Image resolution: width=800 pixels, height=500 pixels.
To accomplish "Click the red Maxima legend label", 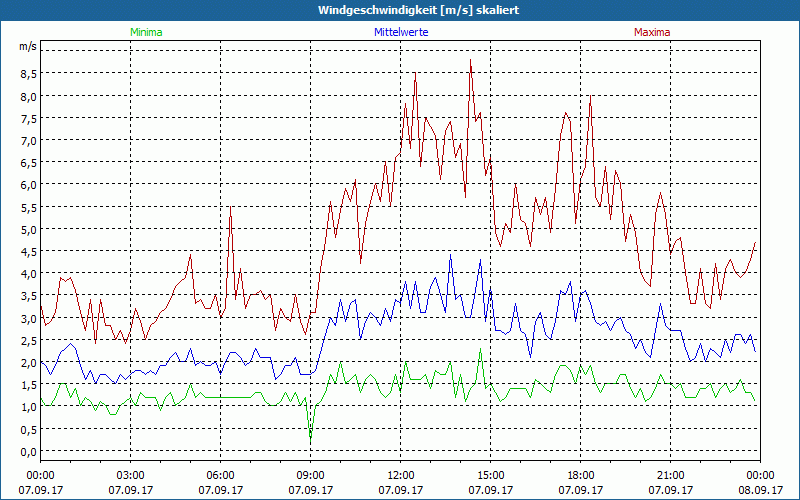I will click(x=652, y=32).
